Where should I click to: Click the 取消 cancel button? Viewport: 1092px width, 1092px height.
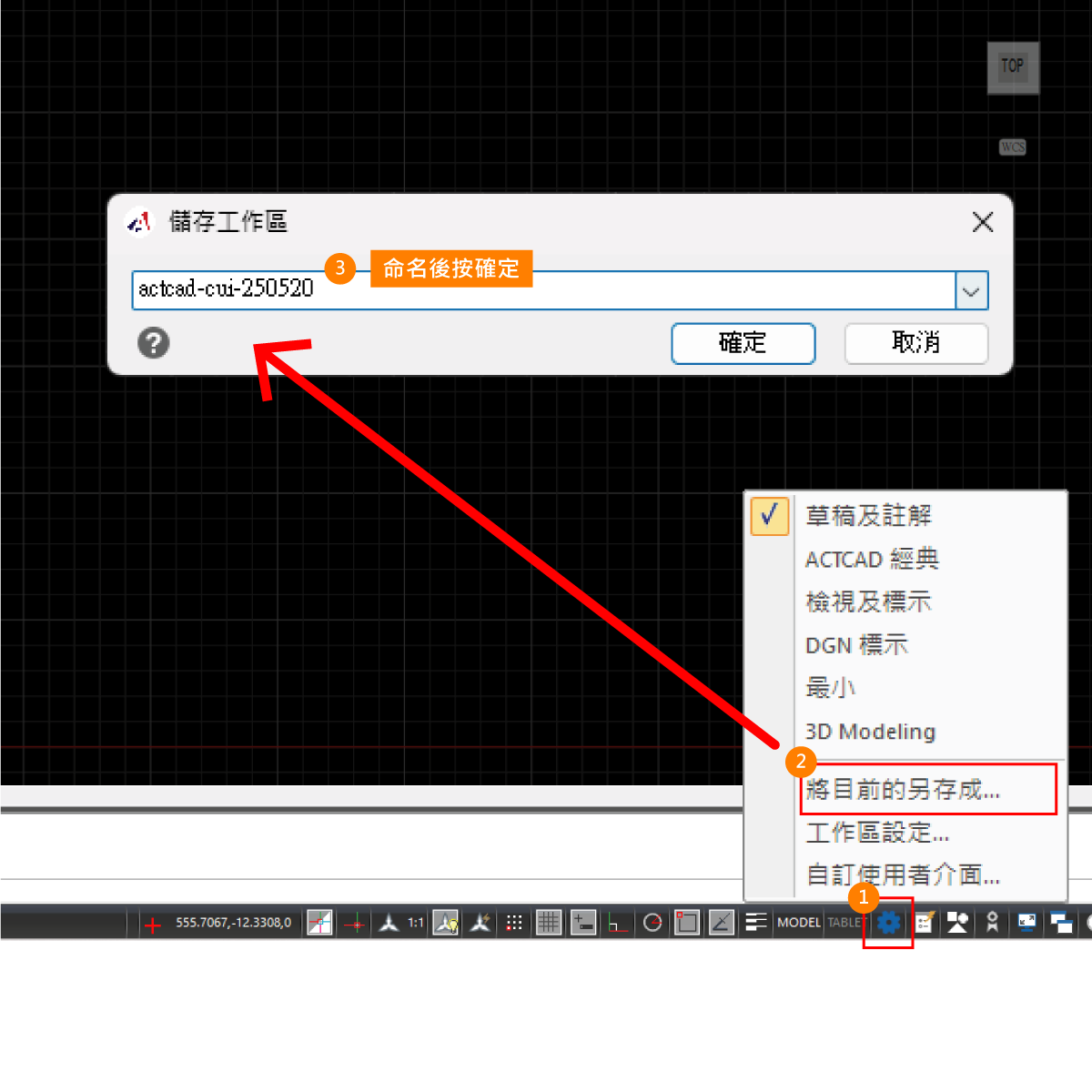click(x=915, y=343)
